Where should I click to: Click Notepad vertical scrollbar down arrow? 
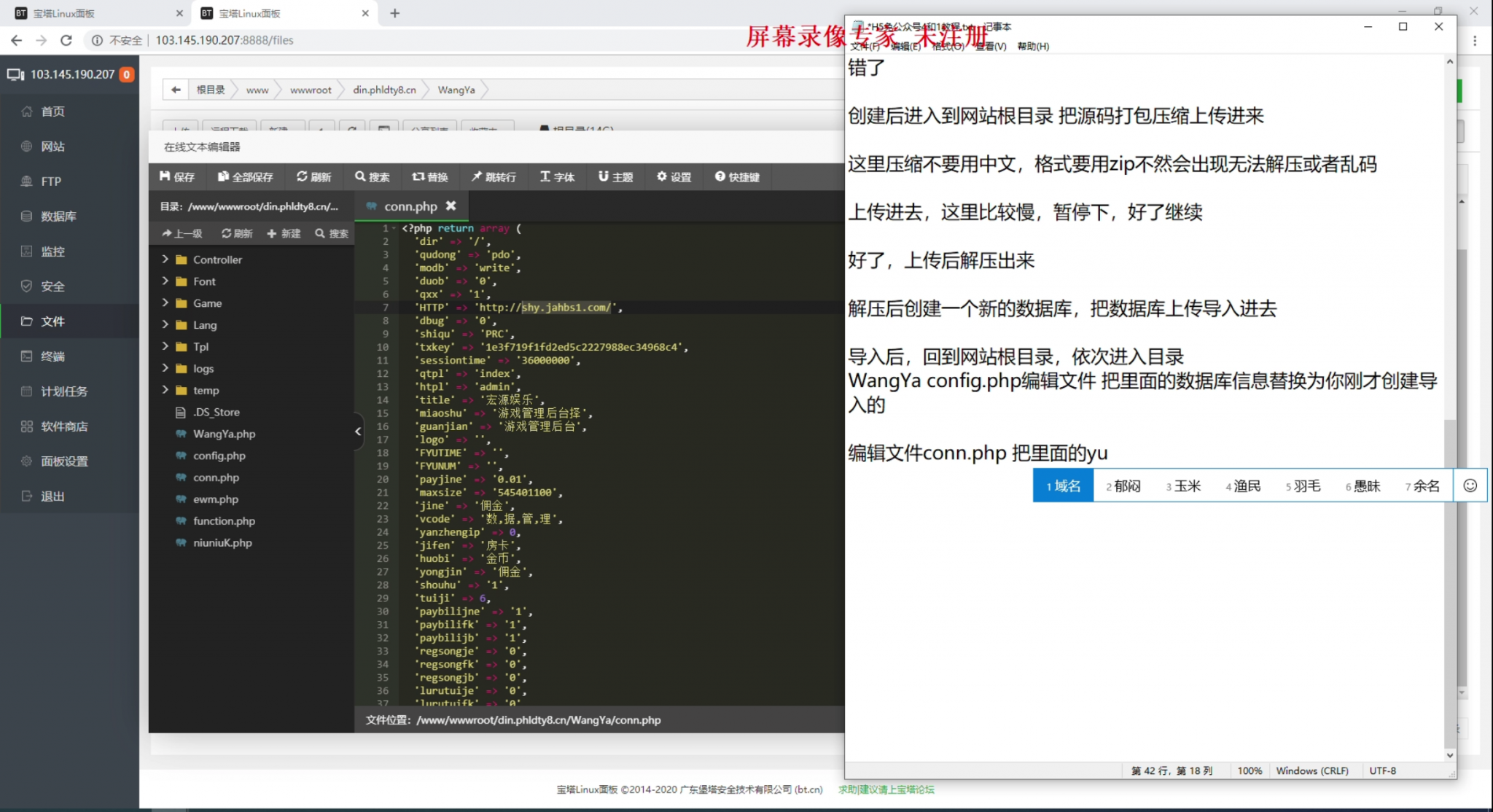tap(1449, 755)
